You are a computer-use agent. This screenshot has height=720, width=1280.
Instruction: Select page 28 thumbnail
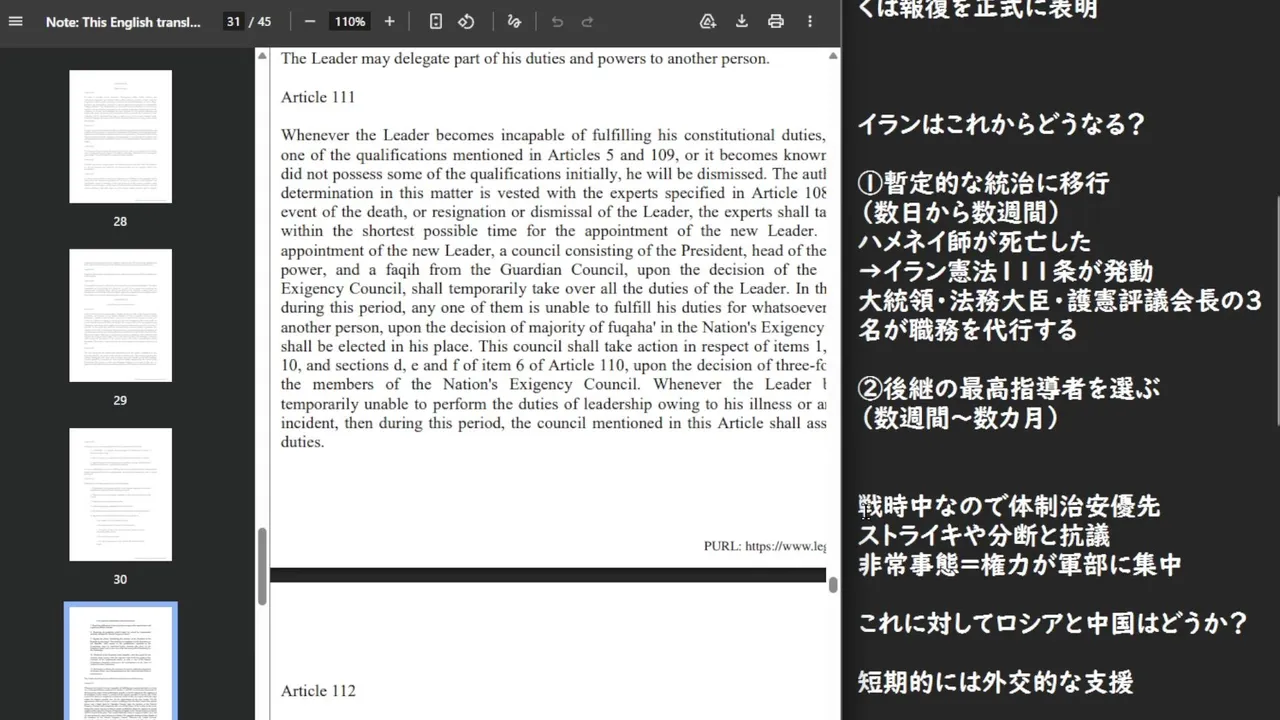(x=120, y=136)
